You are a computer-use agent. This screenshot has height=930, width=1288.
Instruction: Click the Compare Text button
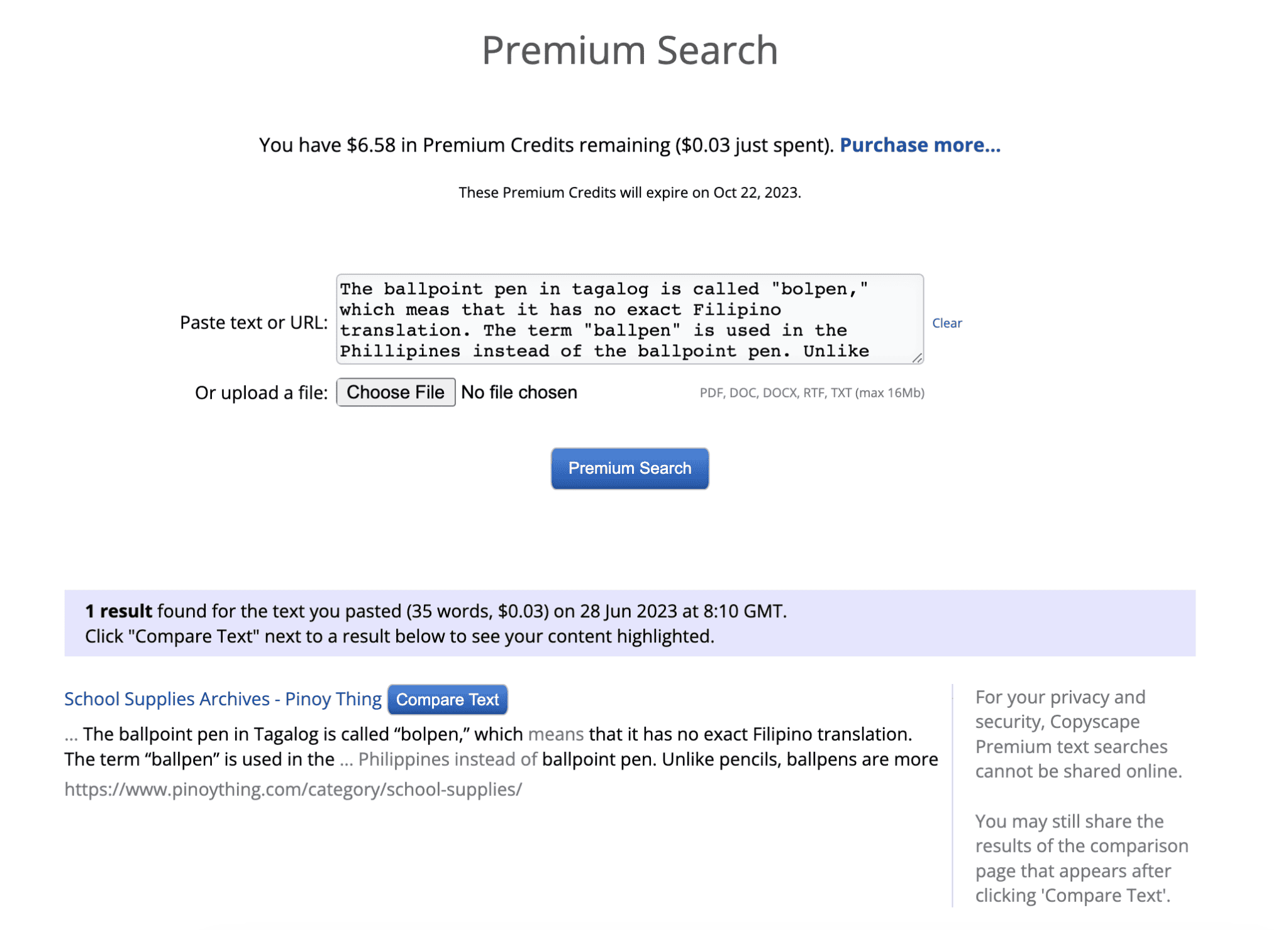pyautogui.click(x=447, y=700)
